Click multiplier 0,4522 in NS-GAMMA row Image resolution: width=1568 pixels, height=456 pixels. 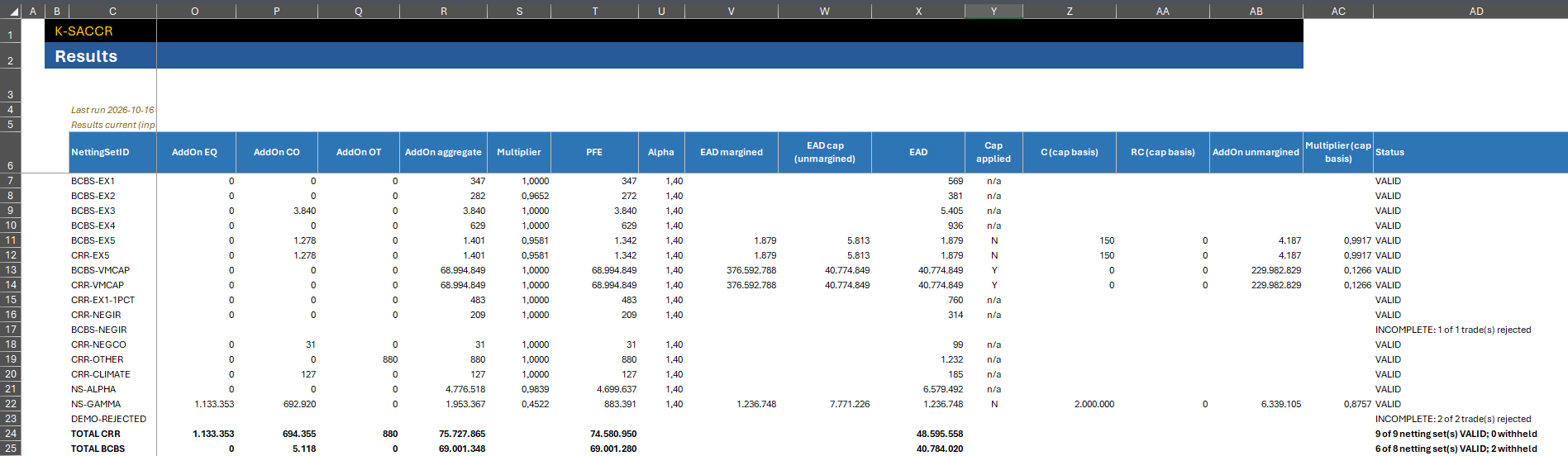(519, 404)
